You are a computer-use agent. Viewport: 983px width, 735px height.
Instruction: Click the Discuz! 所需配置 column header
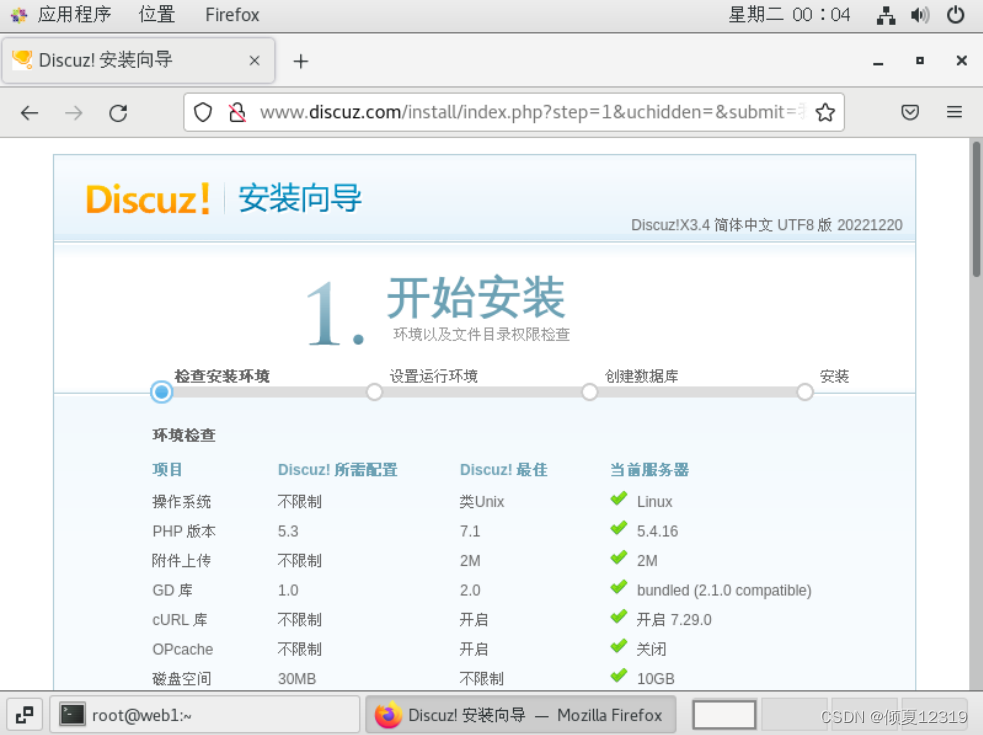point(338,470)
